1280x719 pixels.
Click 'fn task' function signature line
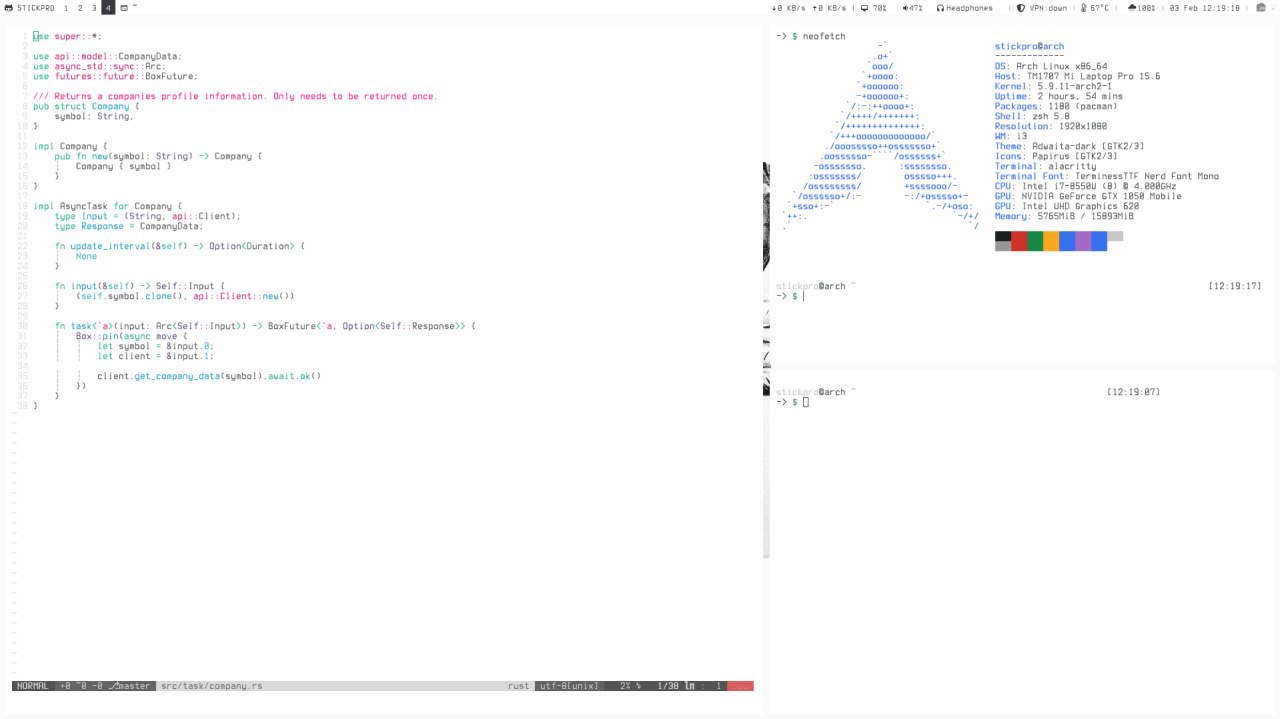pos(266,326)
